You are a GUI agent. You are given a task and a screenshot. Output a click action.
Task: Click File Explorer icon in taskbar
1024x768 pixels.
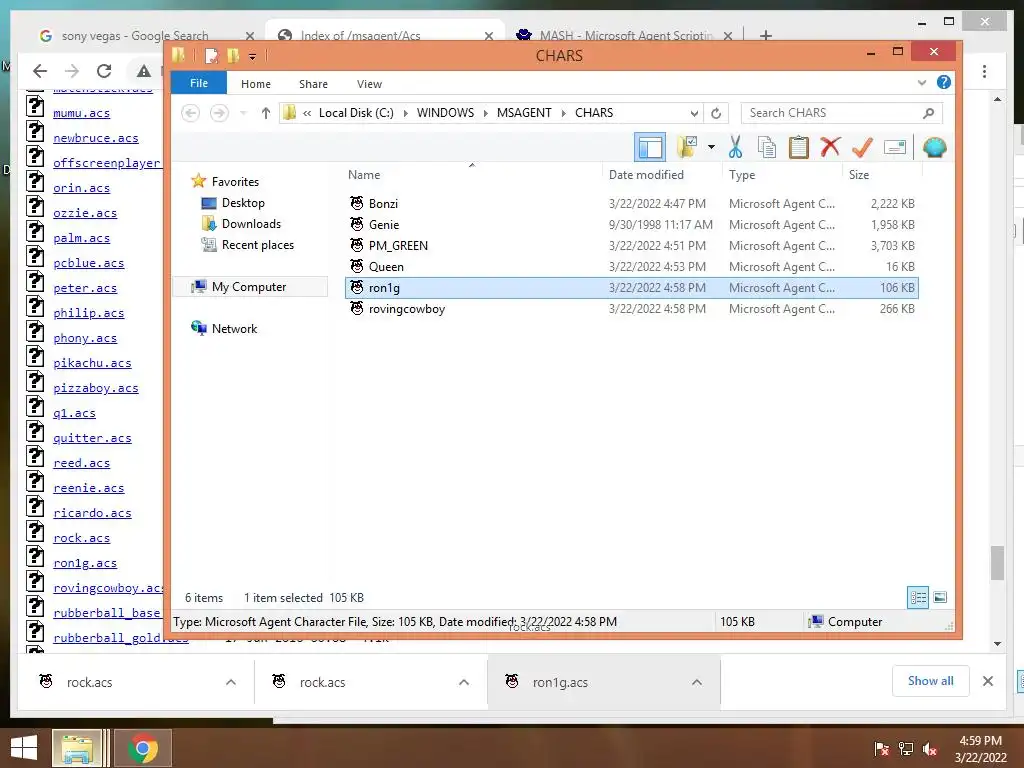(x=77, y=748)
